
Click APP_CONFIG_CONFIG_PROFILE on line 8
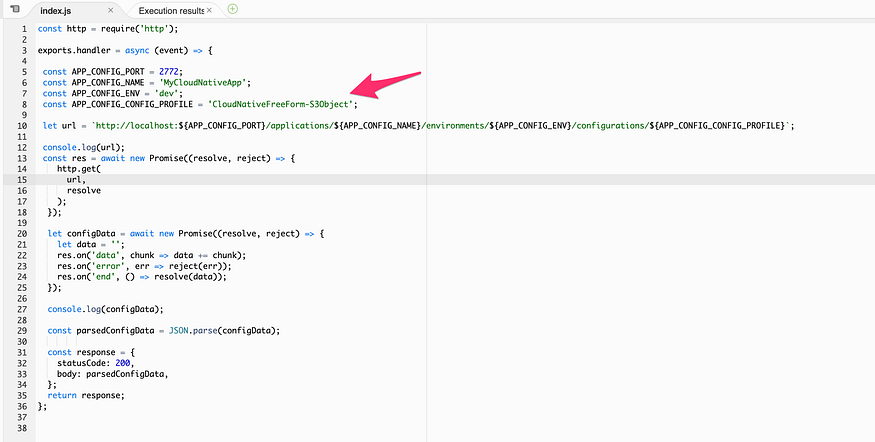[x=132, y=104]
